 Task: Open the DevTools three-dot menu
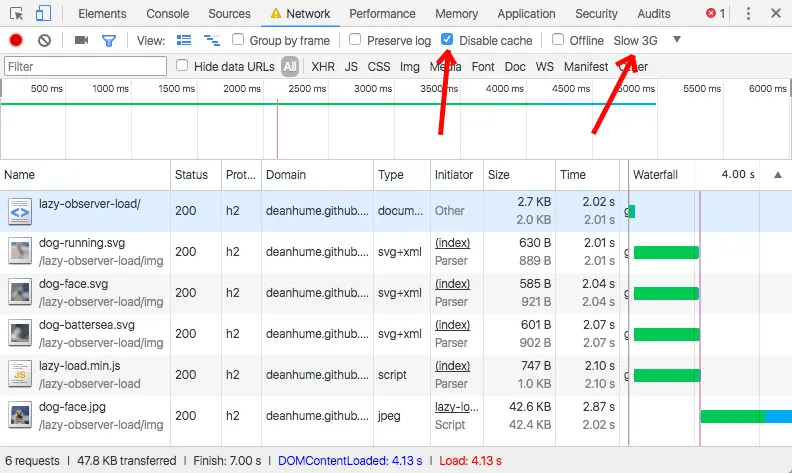click(748, 14)
